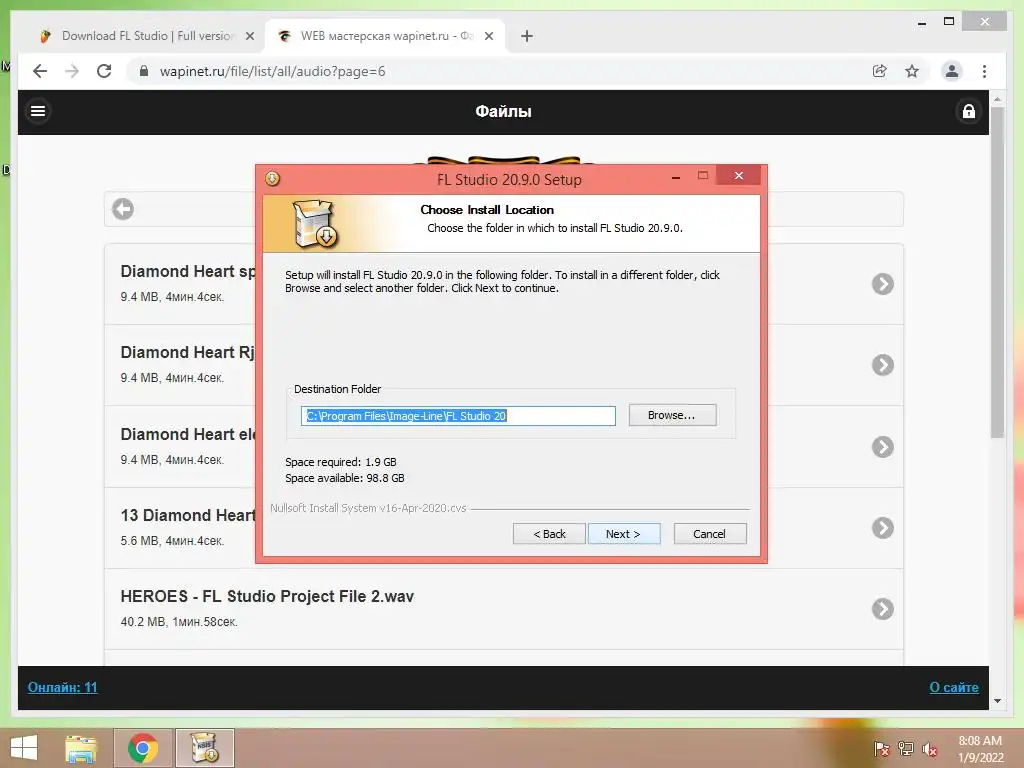This screenshot has width=1024, height=768.
Task: Click Browse to choose another folder
Action: (672, 415)
